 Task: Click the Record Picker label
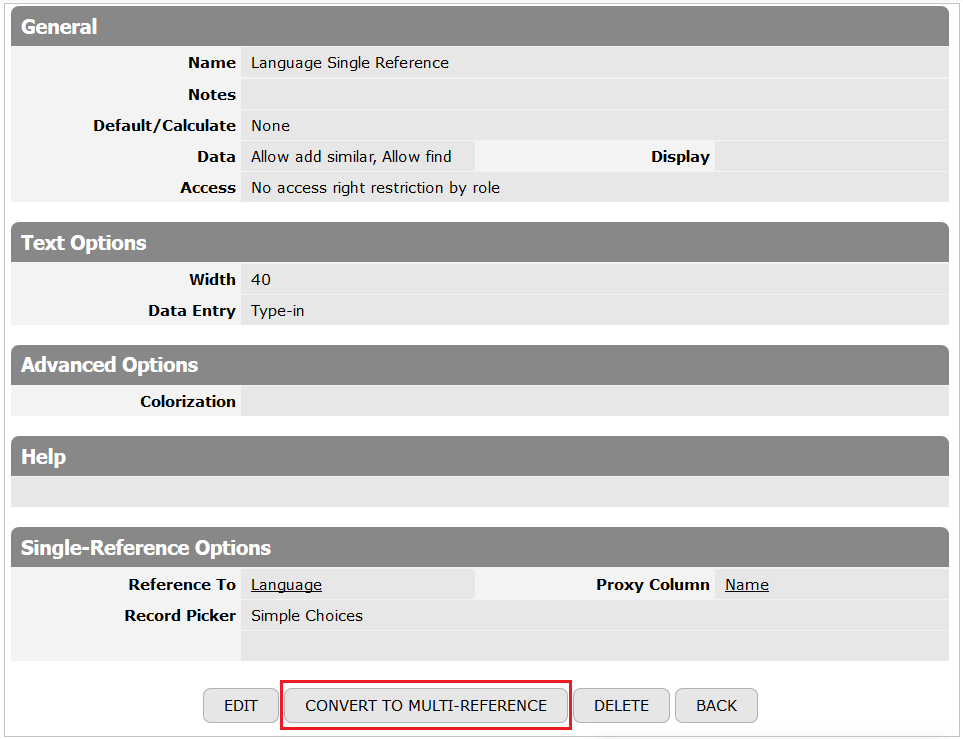[180, 616]
